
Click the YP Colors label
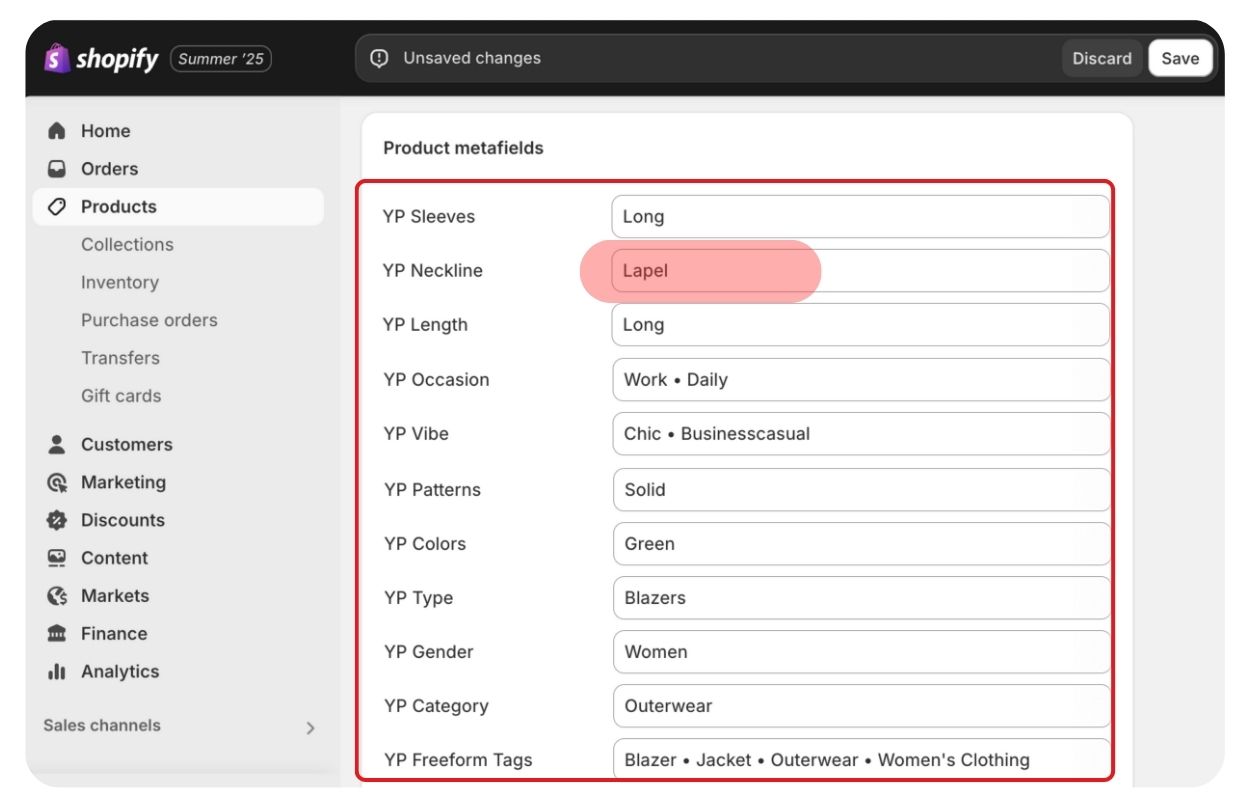pyautogui.click(x=424, y=544)
